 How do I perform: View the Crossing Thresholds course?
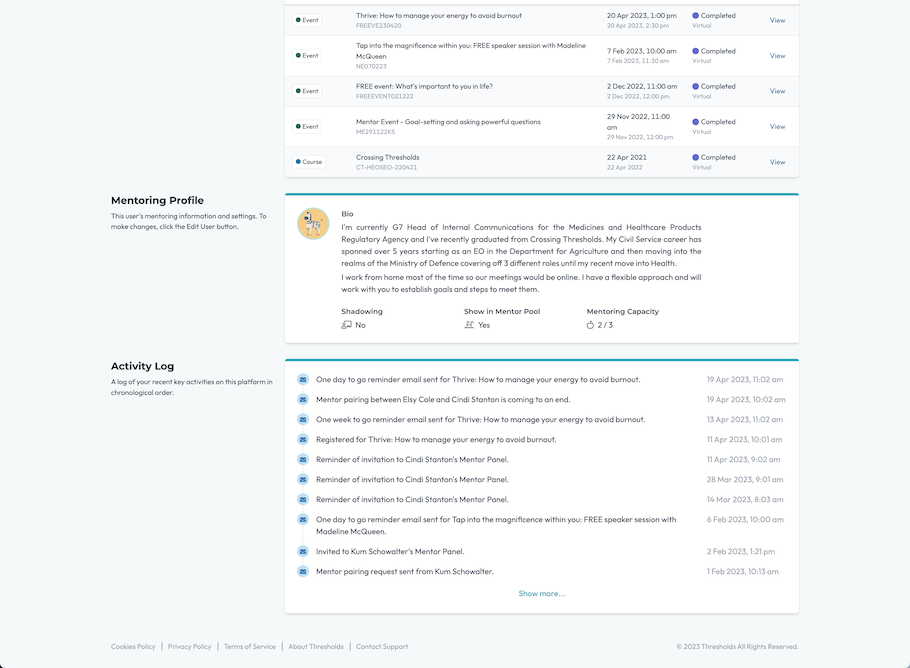(777, 162)
